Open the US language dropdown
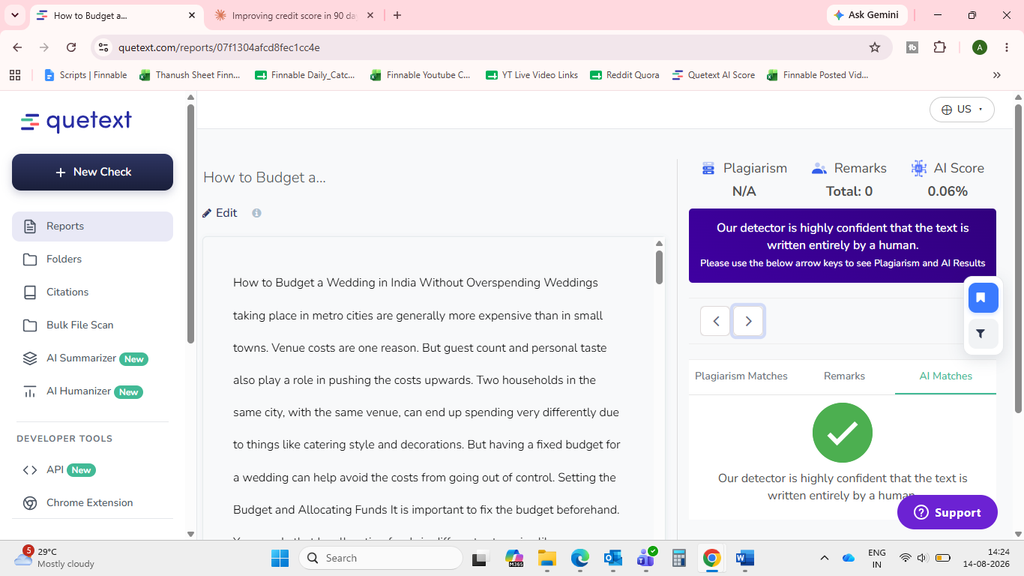Viewport: 1024px width, 576px height. pos(961,110)
